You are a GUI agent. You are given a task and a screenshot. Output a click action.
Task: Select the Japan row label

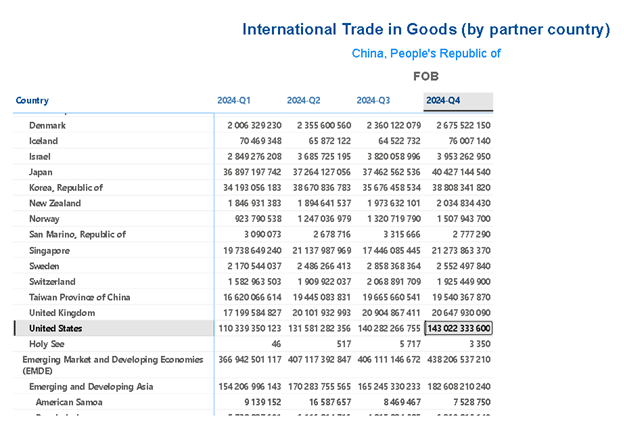pos(41,172)
